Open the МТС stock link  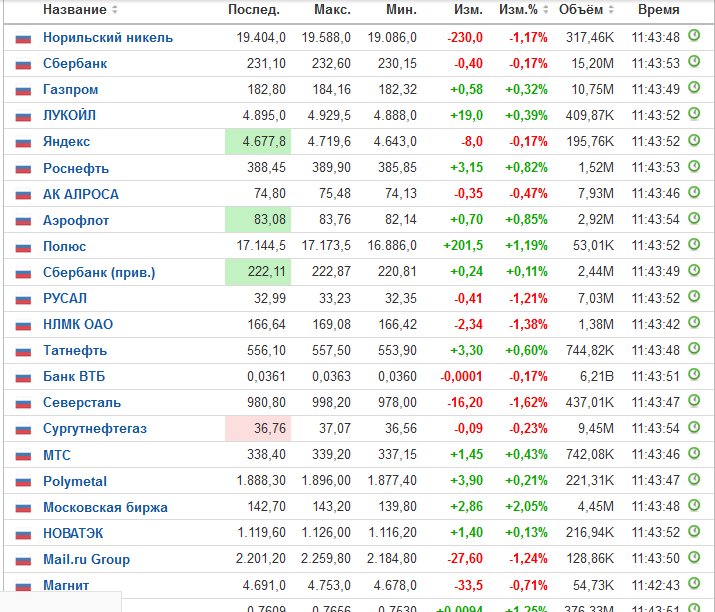(57, 455)
